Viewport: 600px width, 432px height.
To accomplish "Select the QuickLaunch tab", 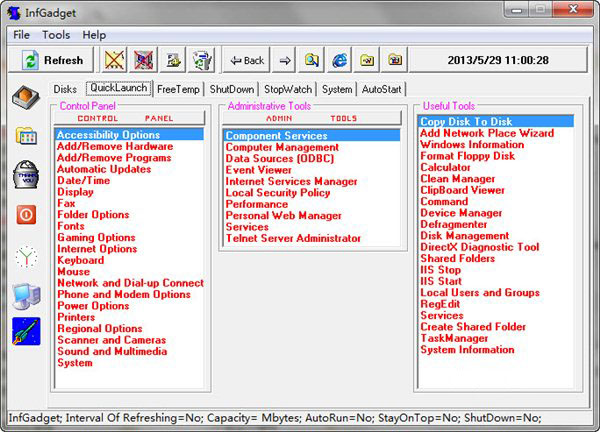I will point(119,88).
